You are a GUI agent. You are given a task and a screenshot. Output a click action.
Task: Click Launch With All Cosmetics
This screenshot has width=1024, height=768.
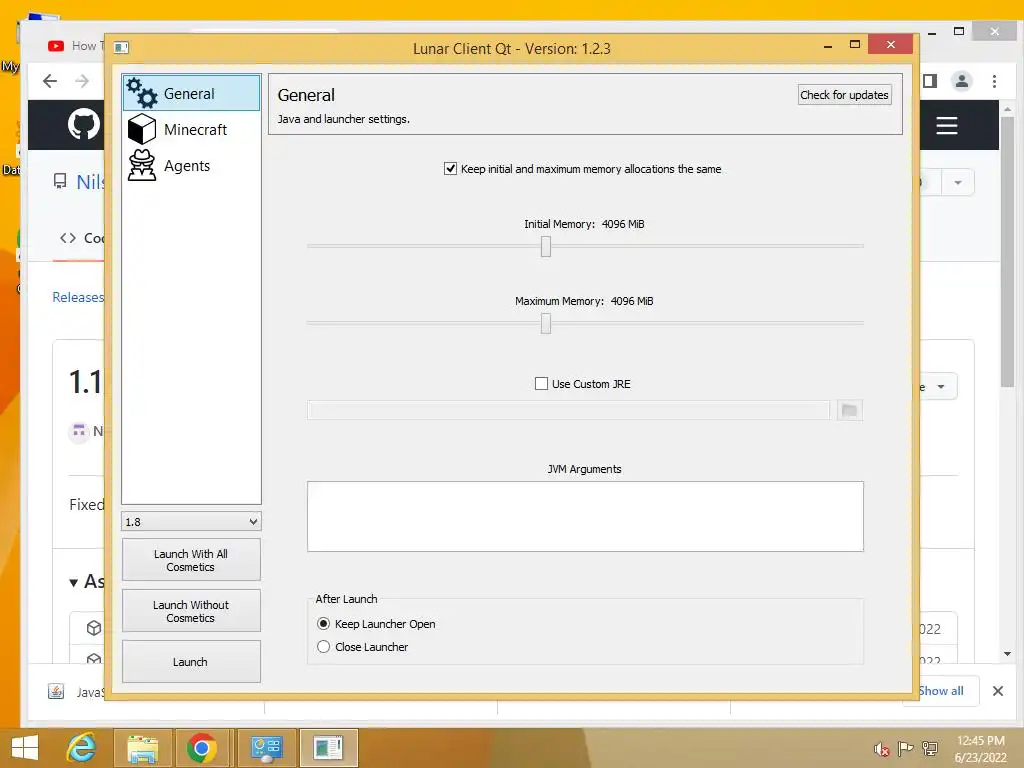coord(191,560)
